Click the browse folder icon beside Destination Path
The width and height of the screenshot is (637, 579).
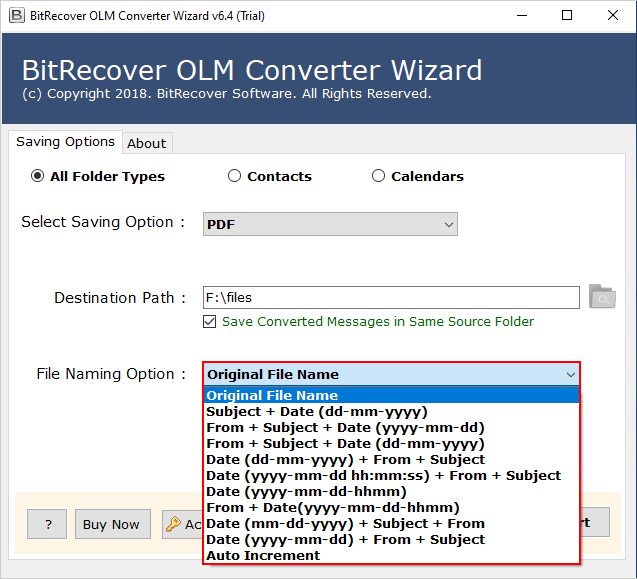click(x=602, y=297)
